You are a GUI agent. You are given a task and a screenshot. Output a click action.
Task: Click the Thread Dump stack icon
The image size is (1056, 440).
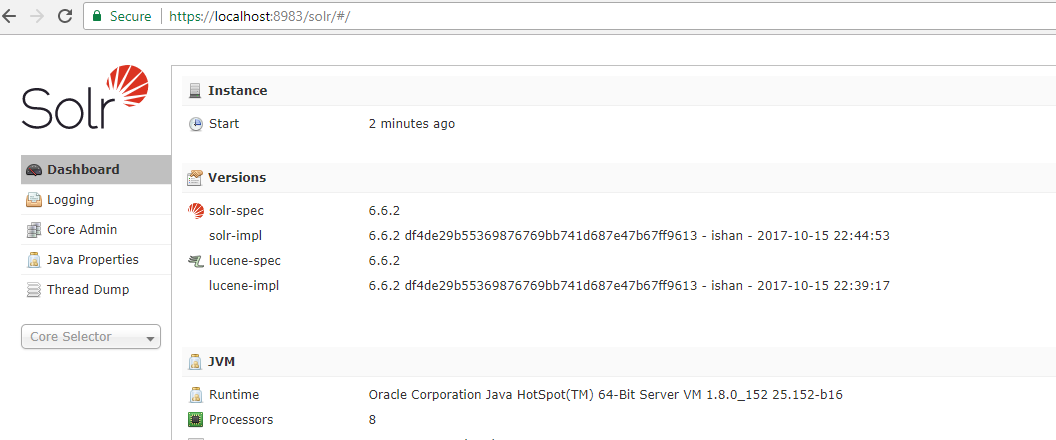pyautogui.click(x=34, y=290)
